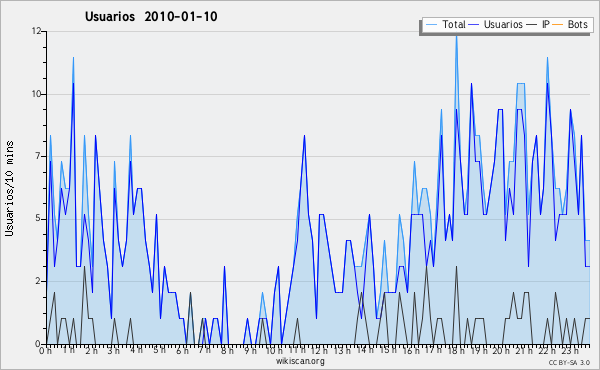Click the x-axis label '6 h'

point(182,350)
